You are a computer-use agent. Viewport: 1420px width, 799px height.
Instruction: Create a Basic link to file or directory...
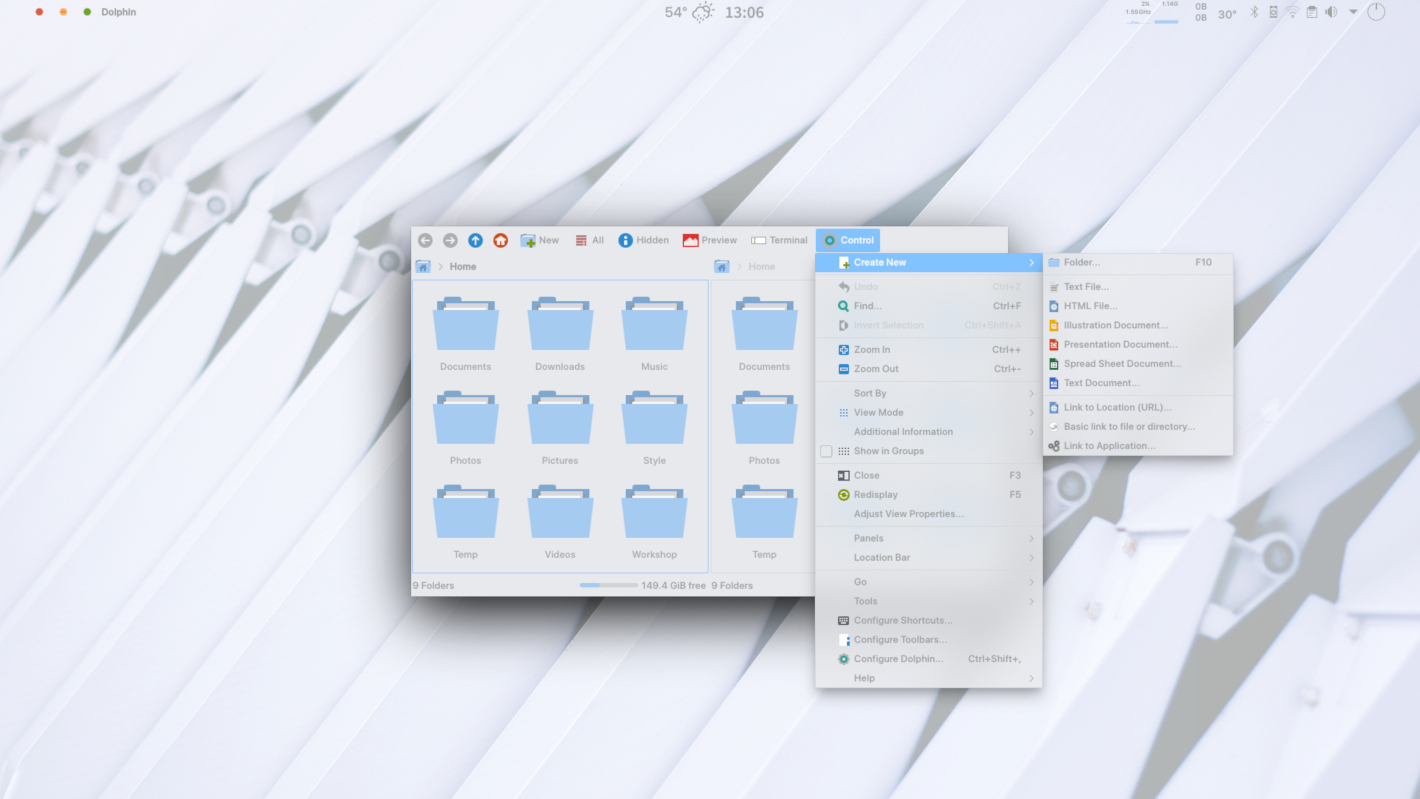(1137, 426)
